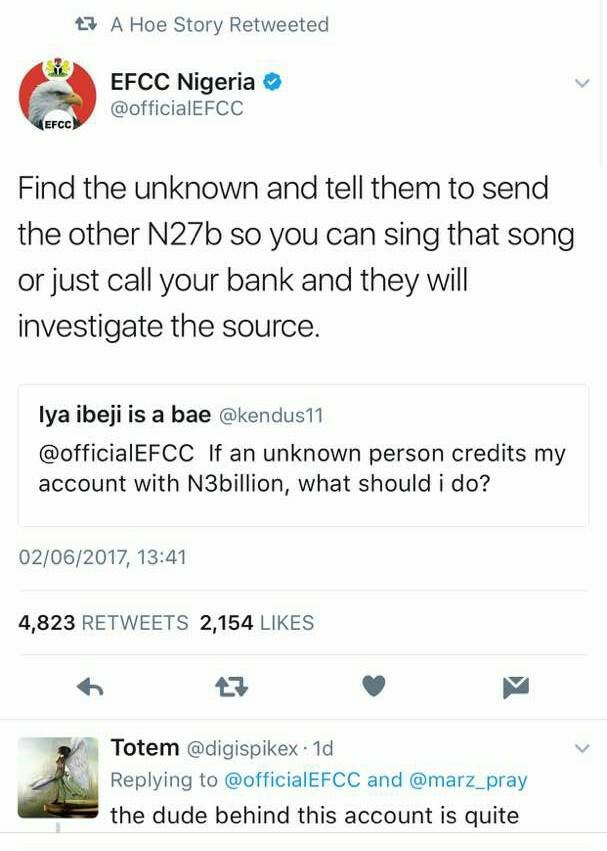Viewport: 607px width, 851px height.
Task: Click the EFCC Nigeria display name
Action: tap(182, 83)
